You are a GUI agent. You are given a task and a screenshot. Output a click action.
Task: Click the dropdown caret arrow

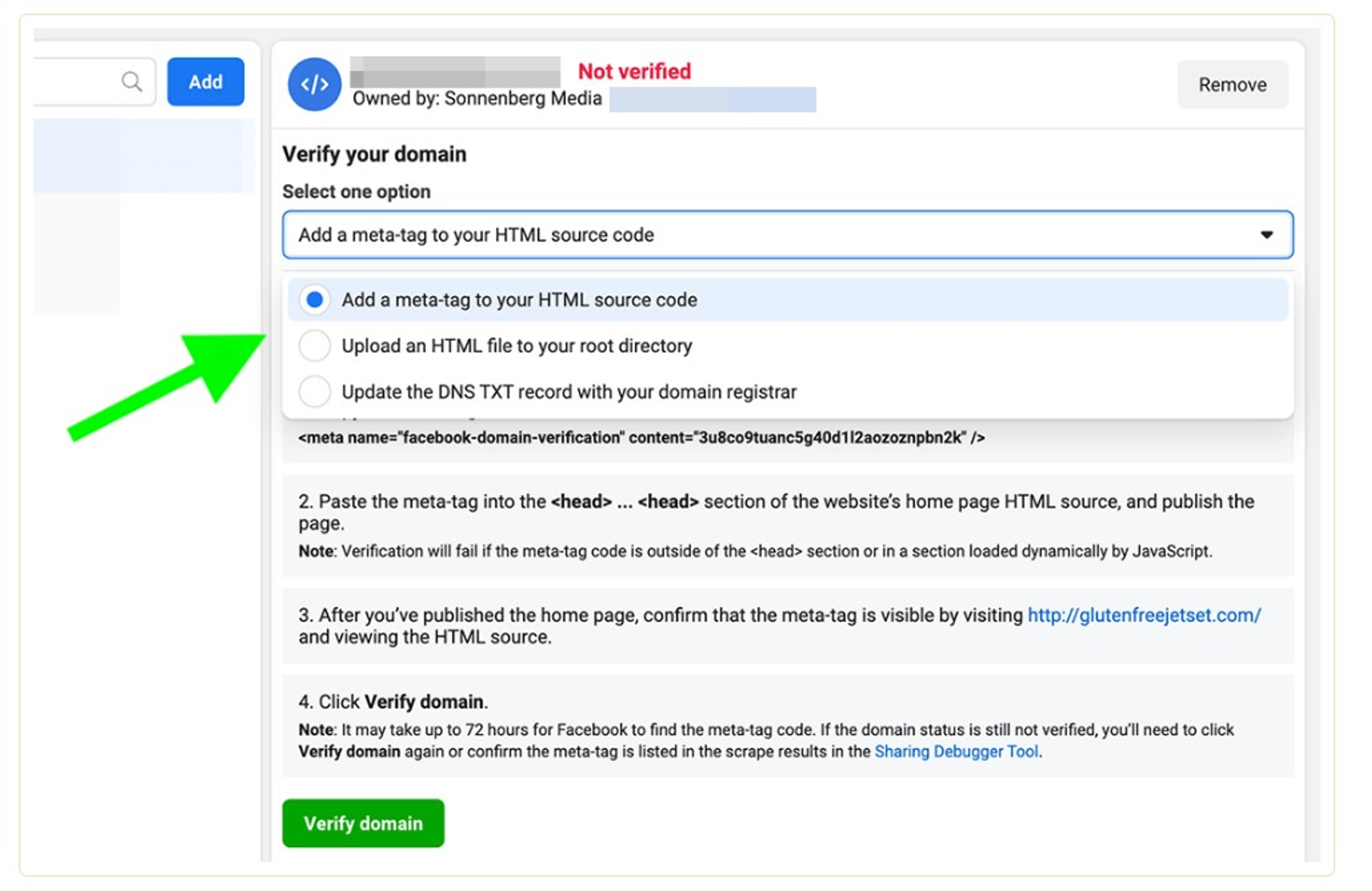(x=1266, y=235)
